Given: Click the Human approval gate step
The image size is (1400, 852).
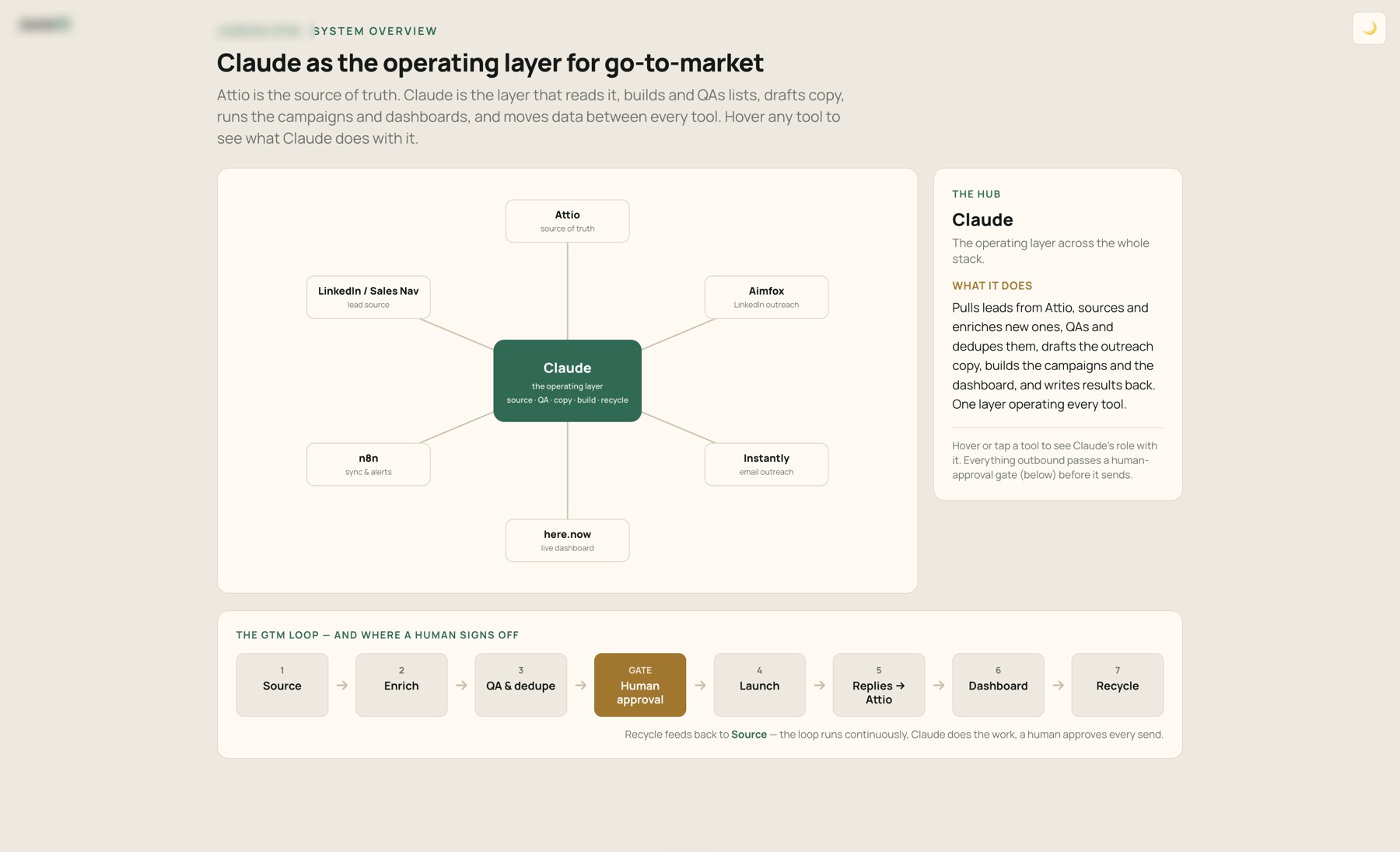Looking at the screenshot, I should [640, 685].
